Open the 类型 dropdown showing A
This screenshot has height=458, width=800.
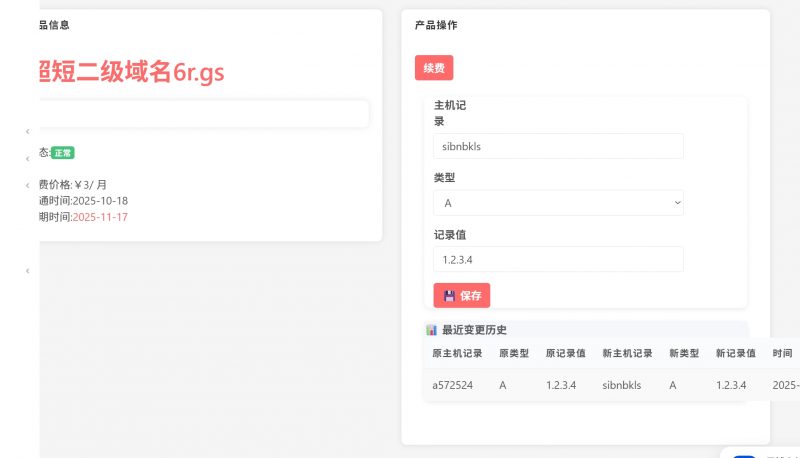coord(558,203)
